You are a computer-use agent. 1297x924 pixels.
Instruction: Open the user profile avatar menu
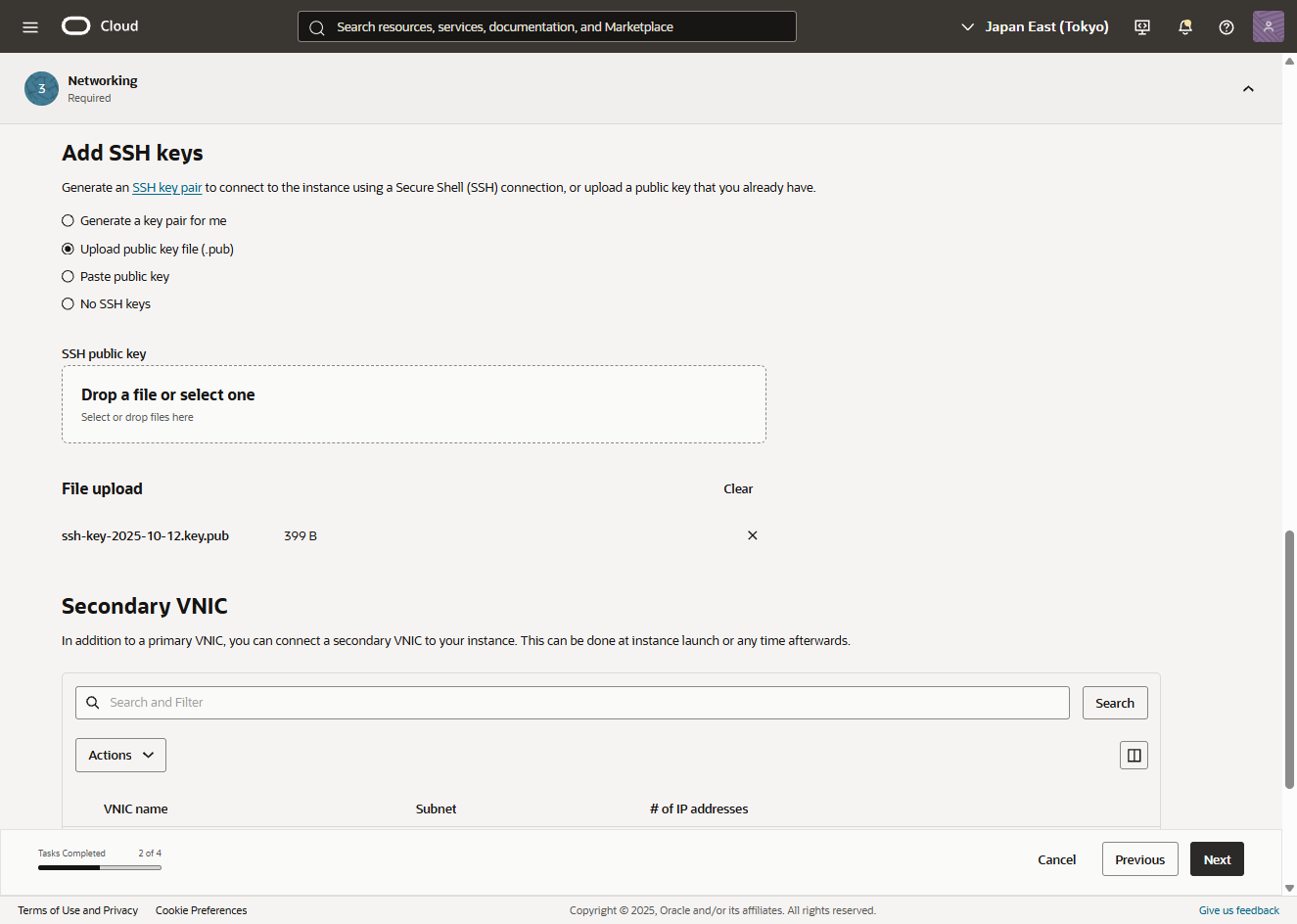1268,26
